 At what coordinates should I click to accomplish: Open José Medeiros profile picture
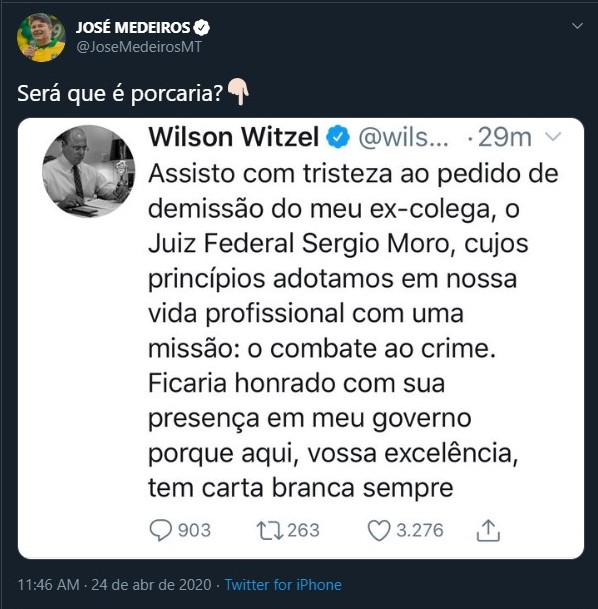[x=41, y=38]
